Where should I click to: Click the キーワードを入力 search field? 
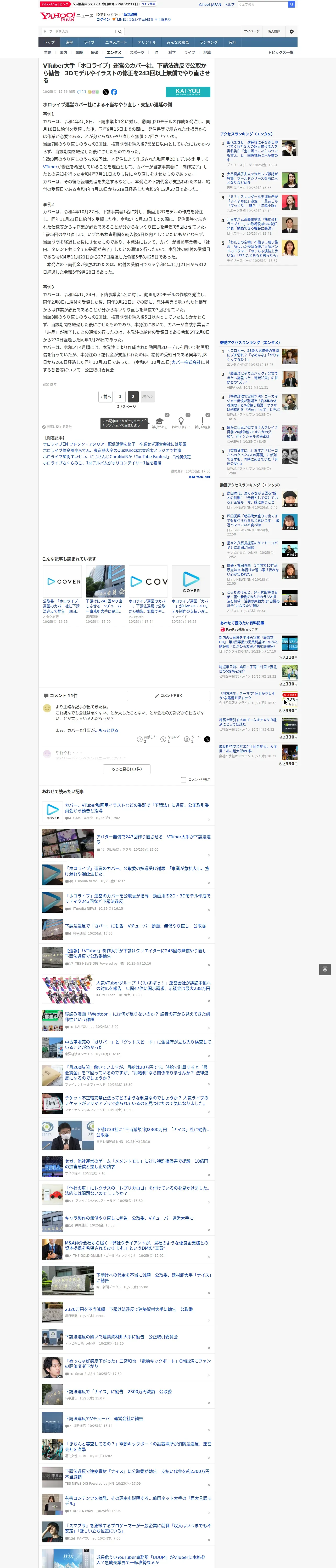[x=79, y=31]
